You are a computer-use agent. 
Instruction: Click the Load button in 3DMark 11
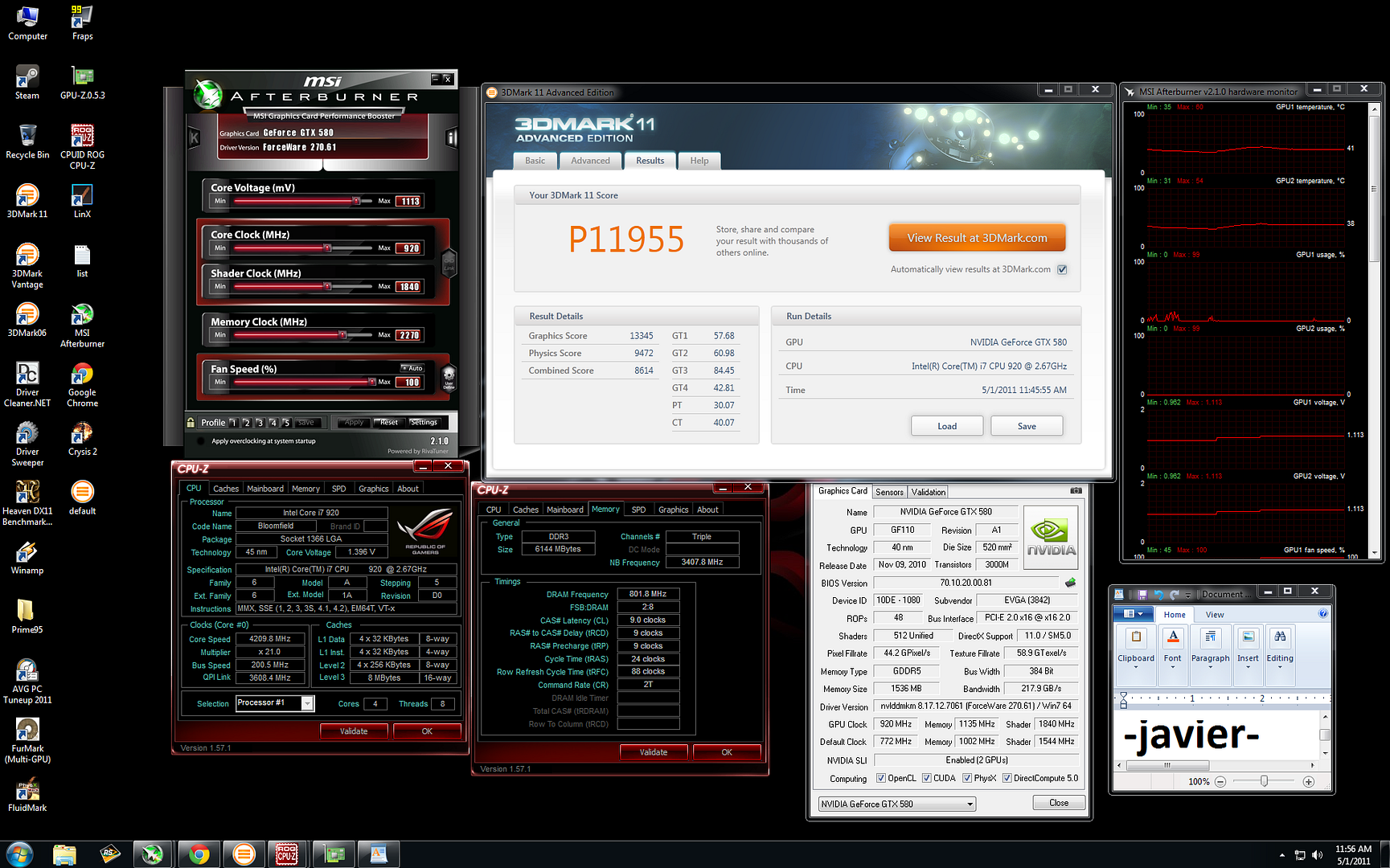coord(947,426)
